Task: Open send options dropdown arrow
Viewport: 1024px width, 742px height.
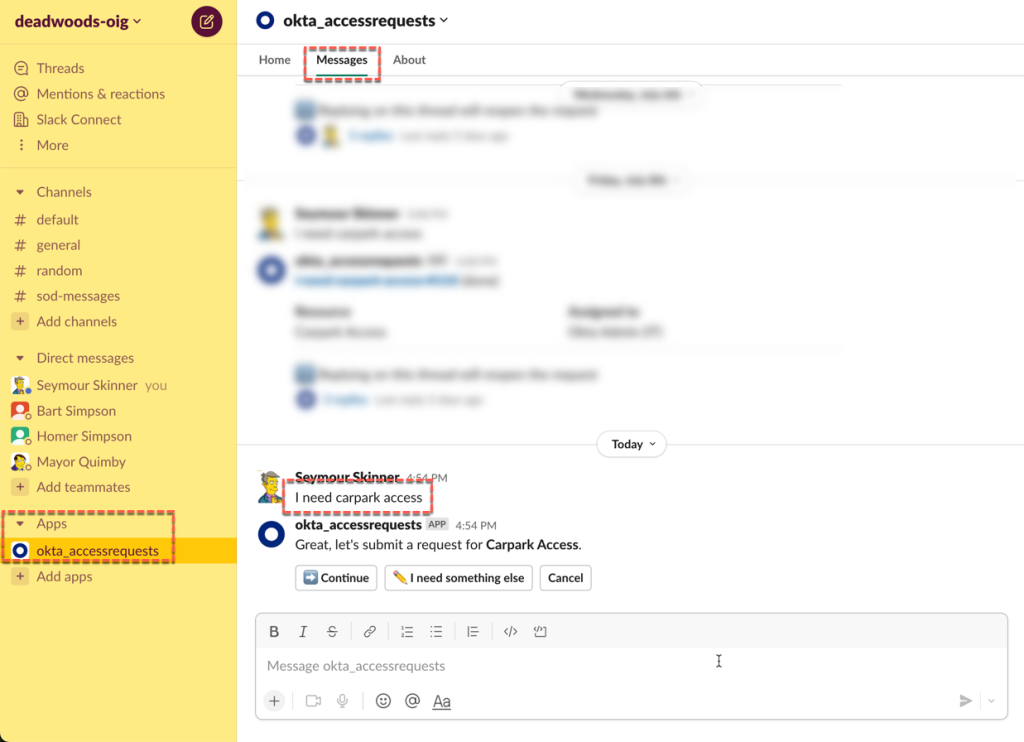Action: tap(991, 701)
